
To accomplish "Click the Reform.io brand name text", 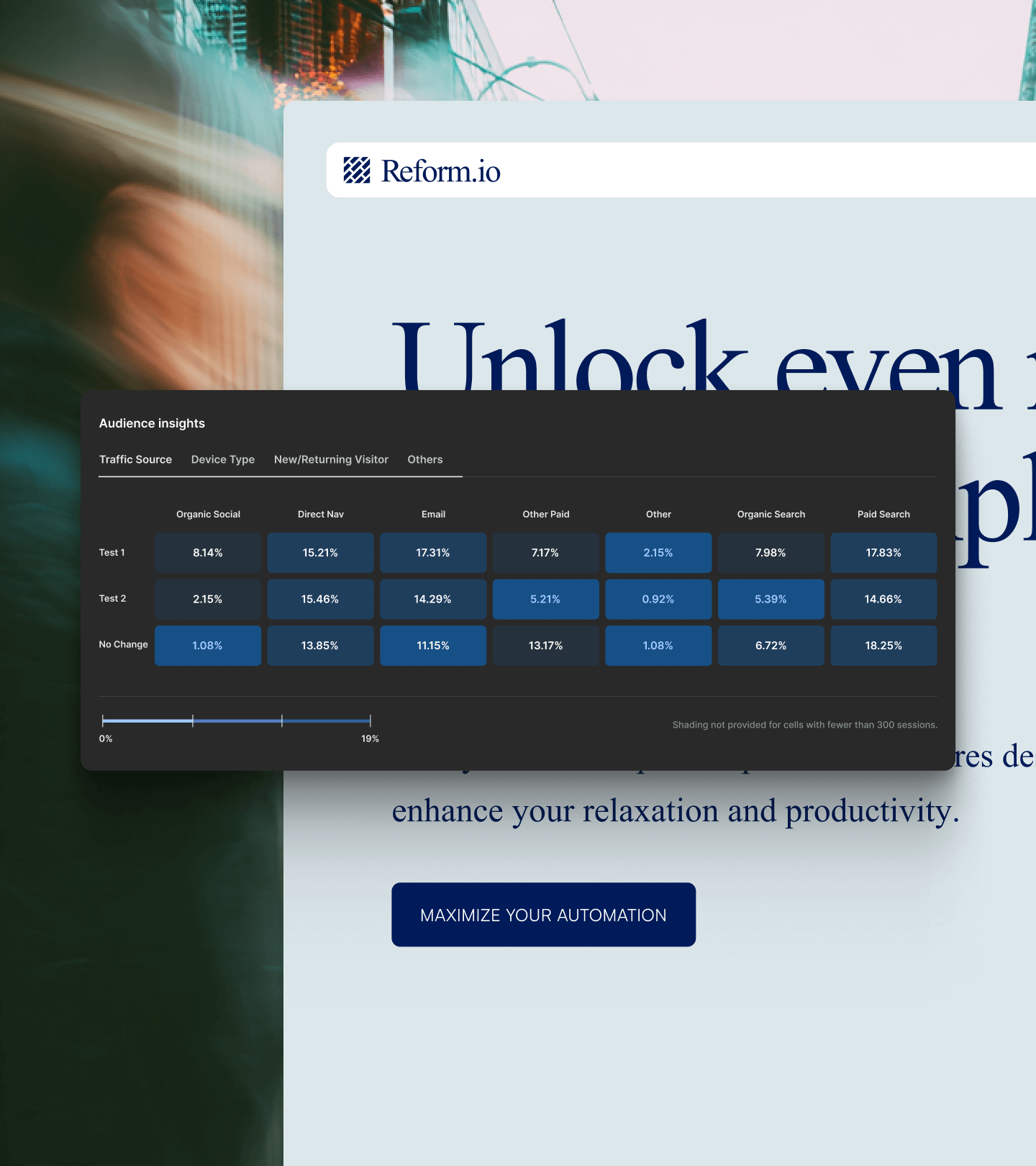I will [440, 171].
